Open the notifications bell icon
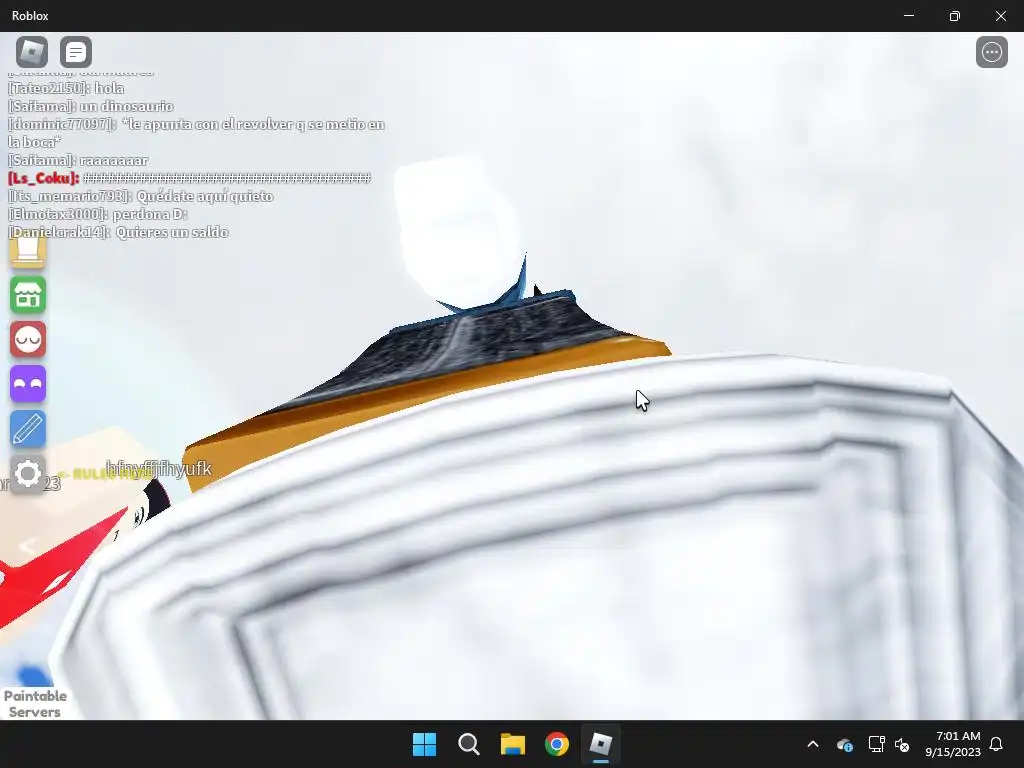Screen dimensions: 1024x768 click(x=996, y=744)
